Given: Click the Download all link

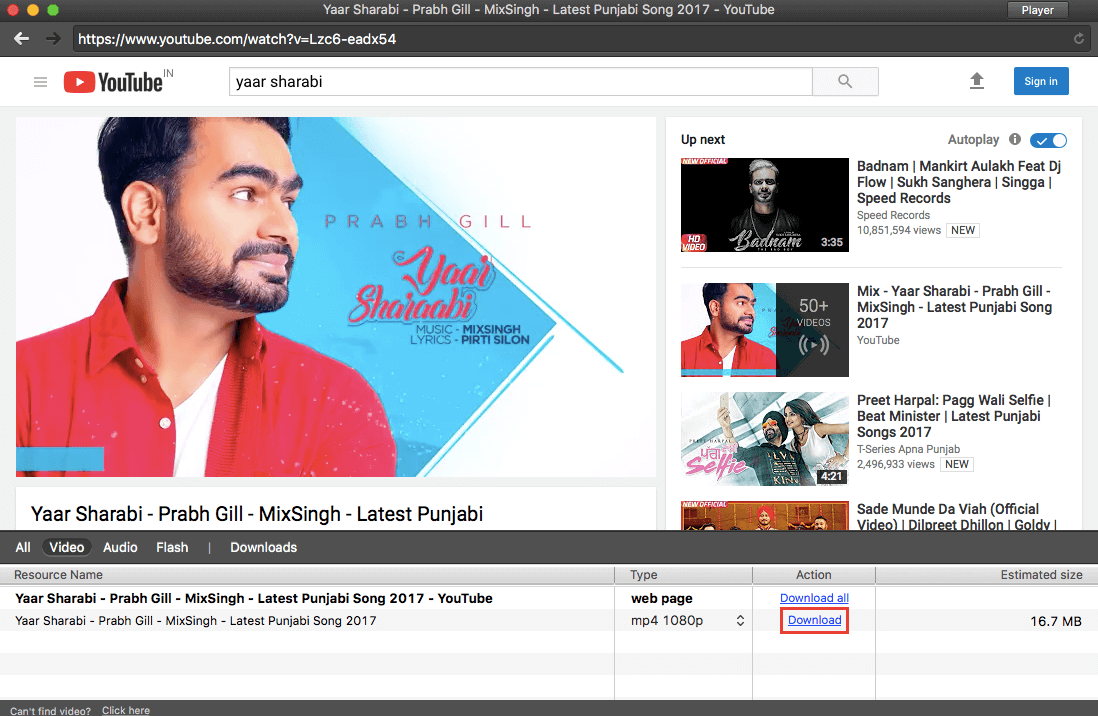Looking at the screenshot, I should (814, 598).
